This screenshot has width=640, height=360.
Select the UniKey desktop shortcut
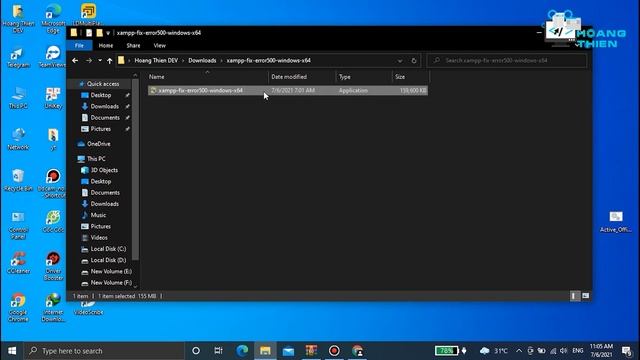click(x=53, y=98)
